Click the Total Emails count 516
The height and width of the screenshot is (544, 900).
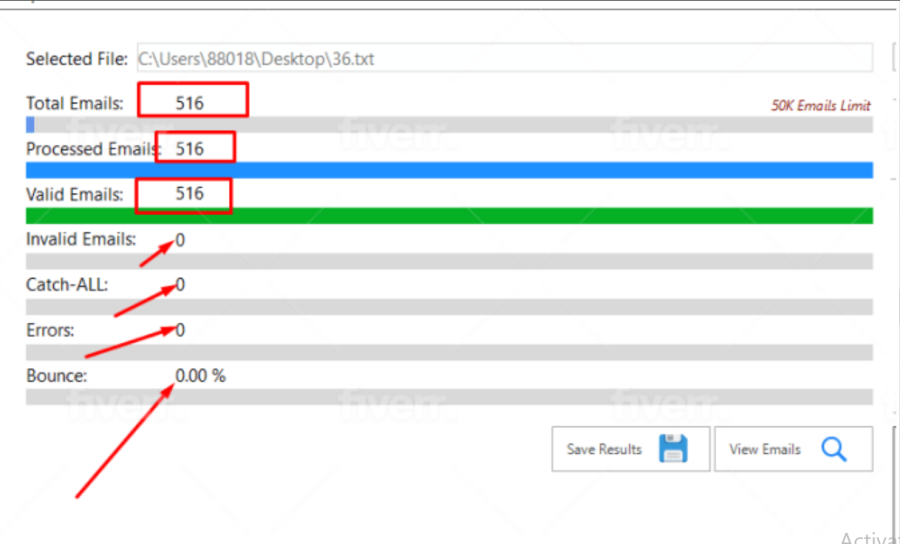pyautogui.click(x=189, y=103)
